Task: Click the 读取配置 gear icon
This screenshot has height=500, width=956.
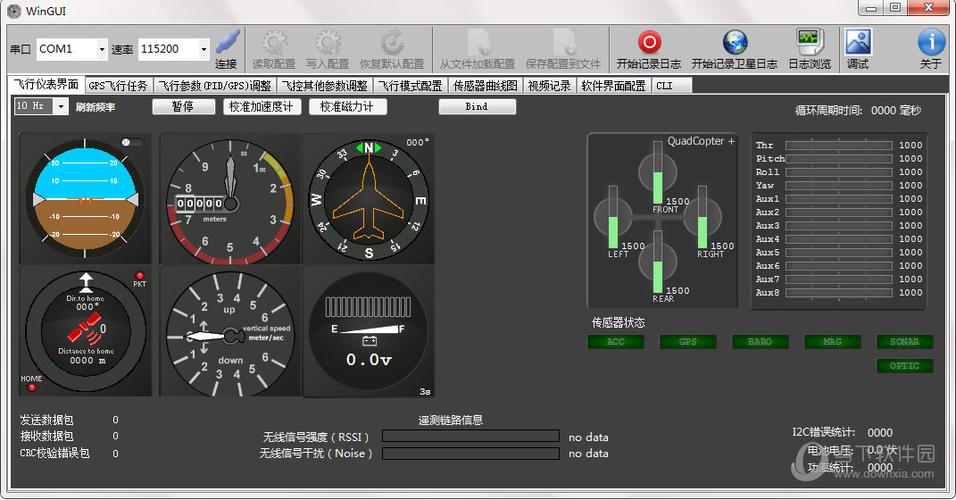Action: pyautogui.click(x=274, y=42)
